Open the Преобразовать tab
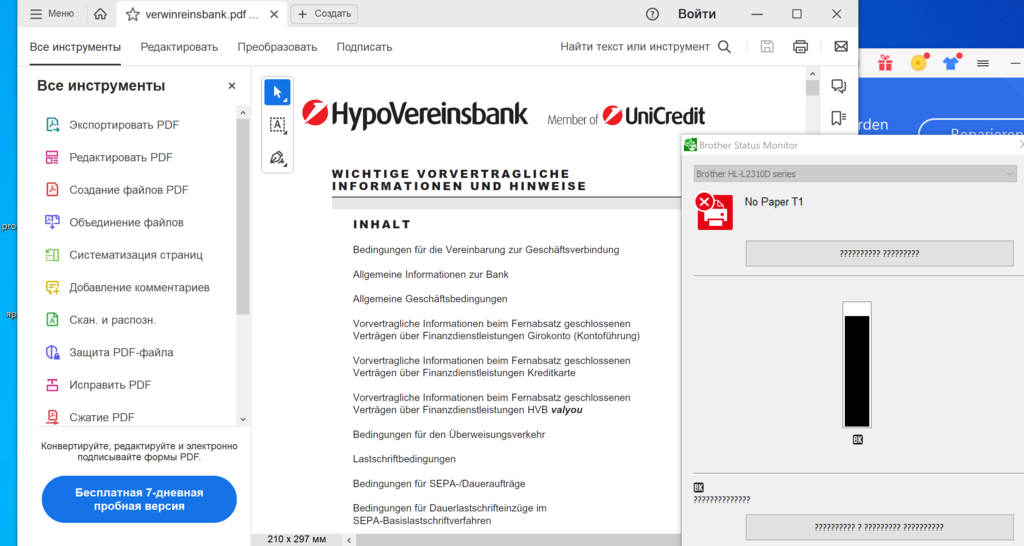Viewport: 1024px width, 546px height. (x=277, y=47)
